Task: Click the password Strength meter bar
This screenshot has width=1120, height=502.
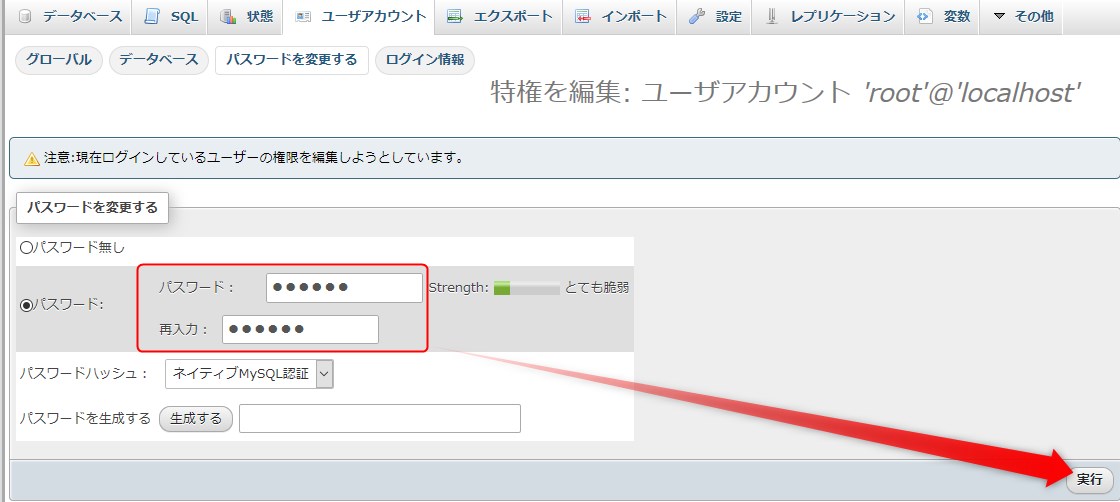Action: point(526,288)
